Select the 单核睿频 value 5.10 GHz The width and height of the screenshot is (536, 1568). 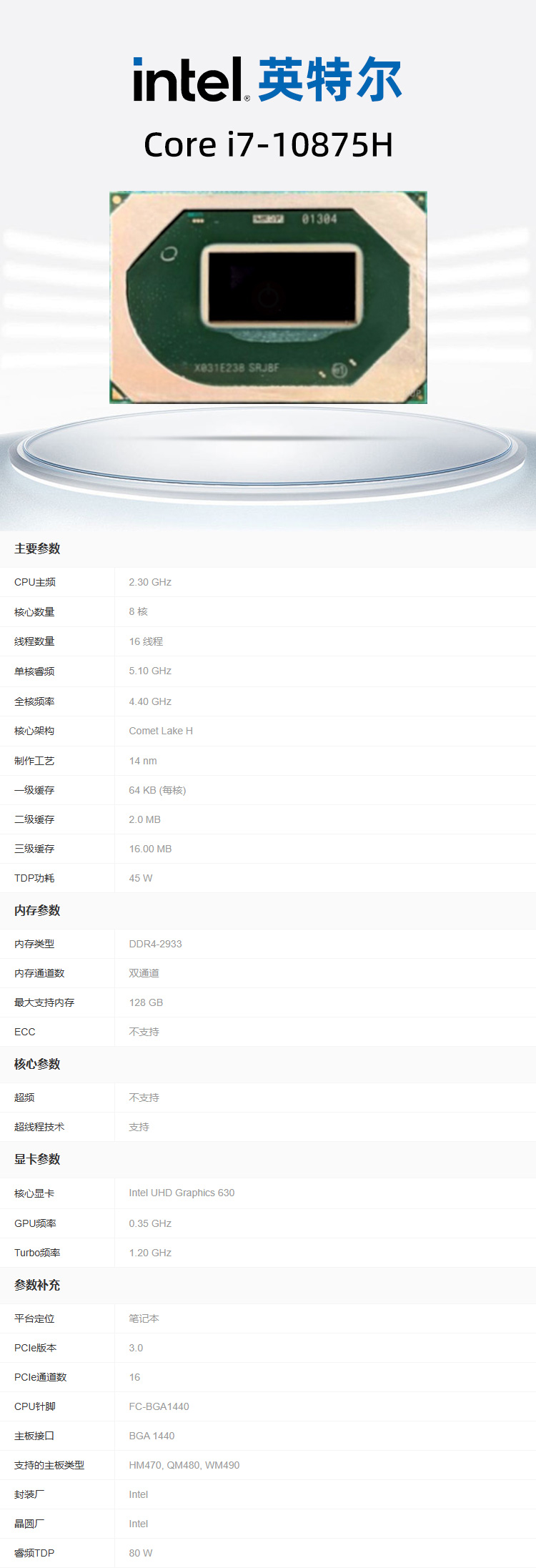click(x=150, y=671)
